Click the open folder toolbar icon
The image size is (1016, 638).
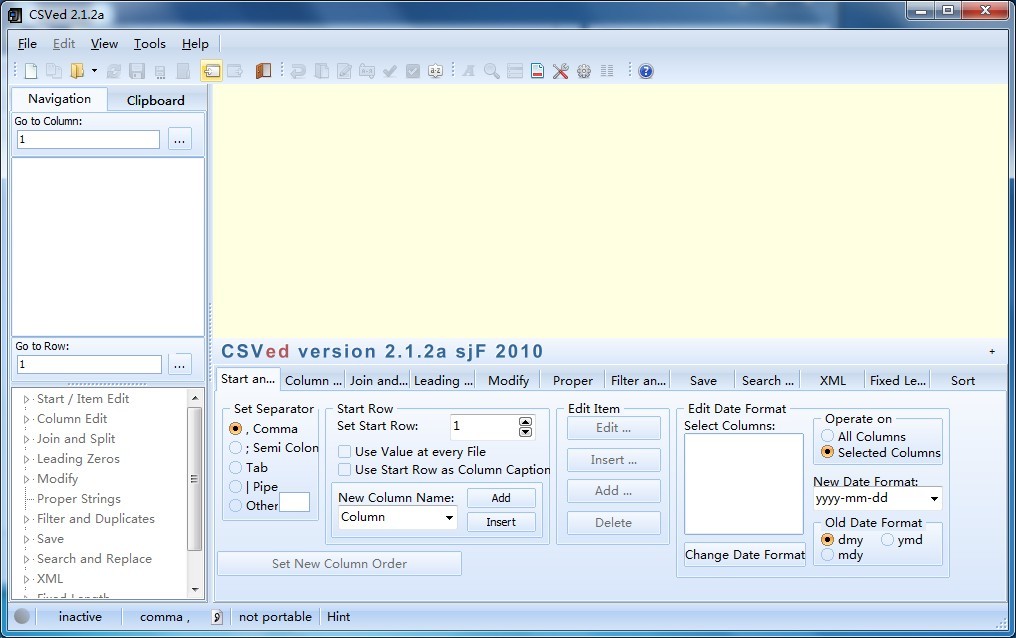pos(77,71)
